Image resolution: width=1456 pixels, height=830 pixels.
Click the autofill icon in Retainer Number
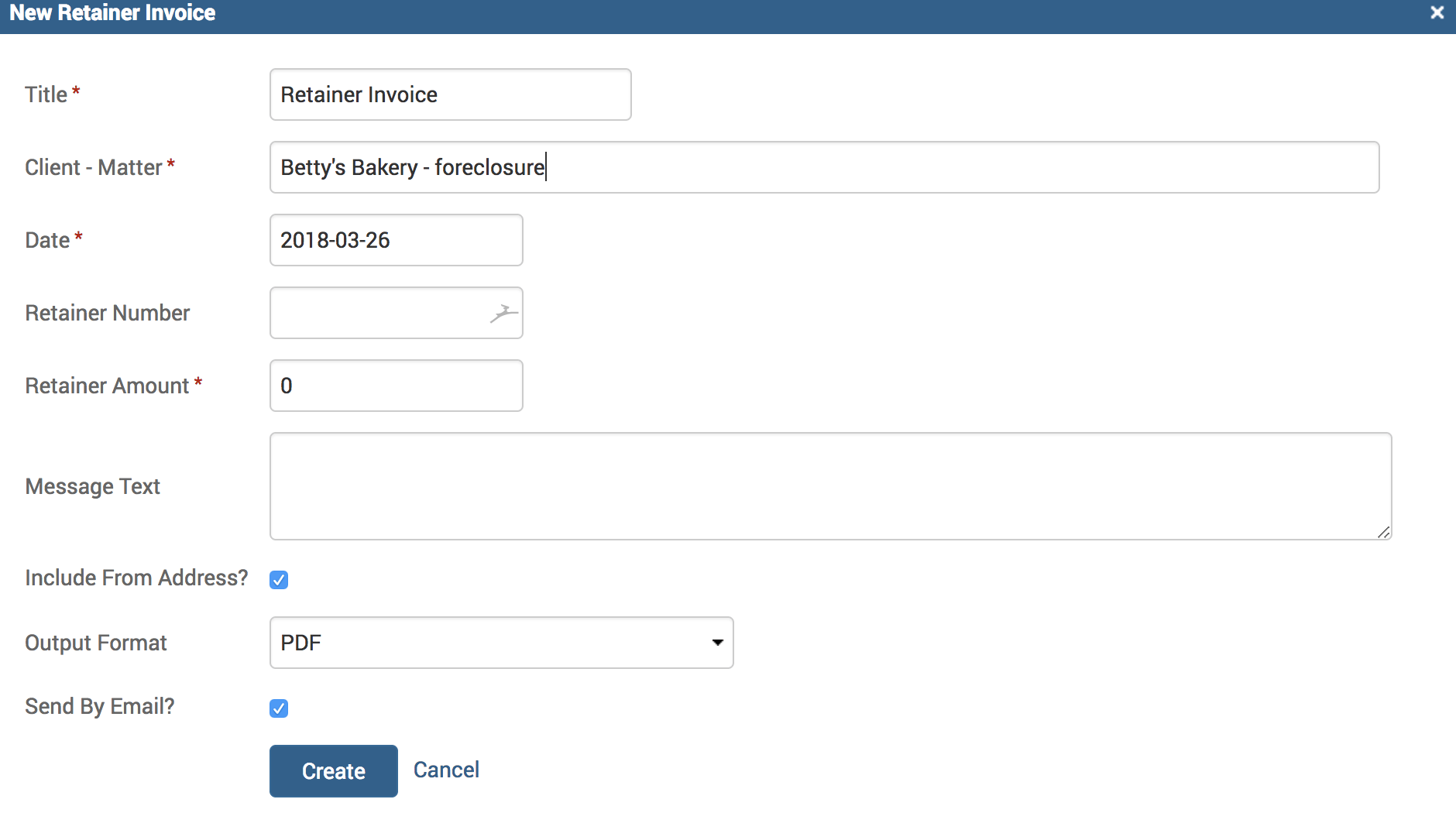[x=503, y=313]
